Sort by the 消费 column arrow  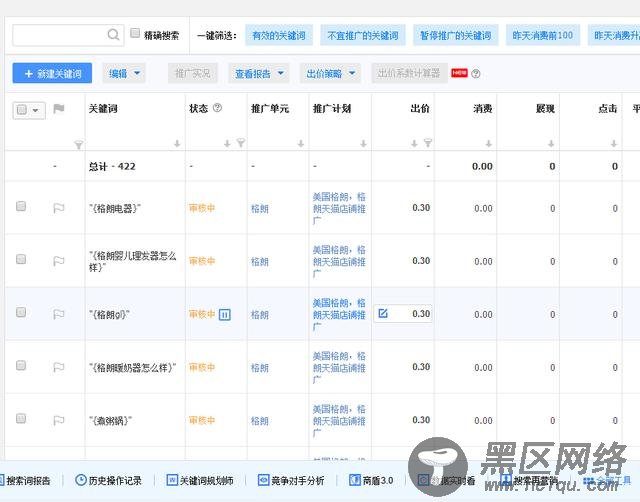click(489, 144)
